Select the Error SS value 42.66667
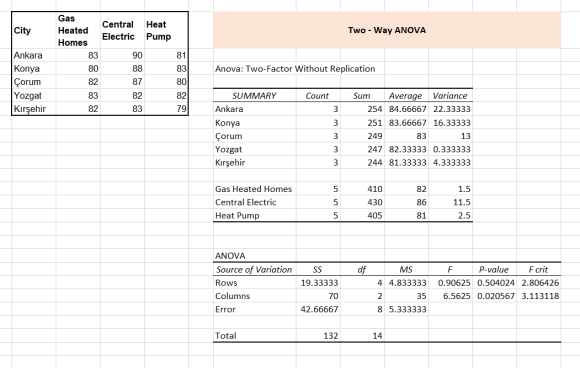This screenshot has width=580, height=368. (x=318, y=310)
